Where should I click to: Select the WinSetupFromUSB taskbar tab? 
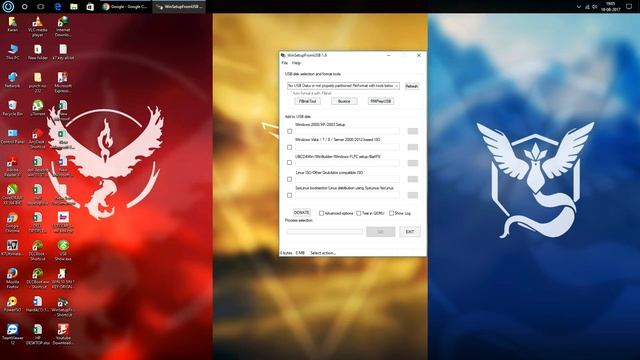coord(179,7)
